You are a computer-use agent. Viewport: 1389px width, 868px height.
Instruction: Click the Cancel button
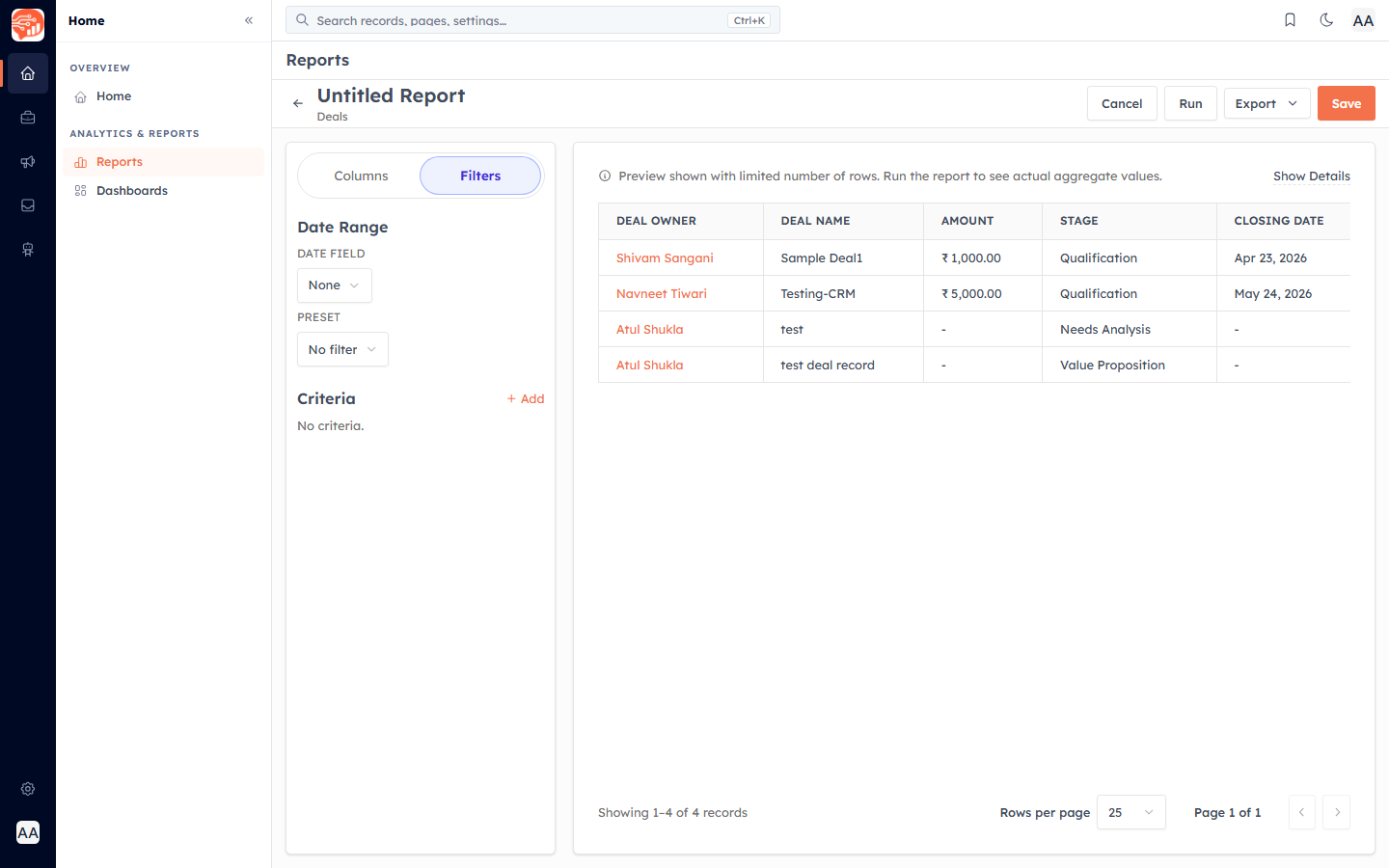click(x=1122, y=103)
